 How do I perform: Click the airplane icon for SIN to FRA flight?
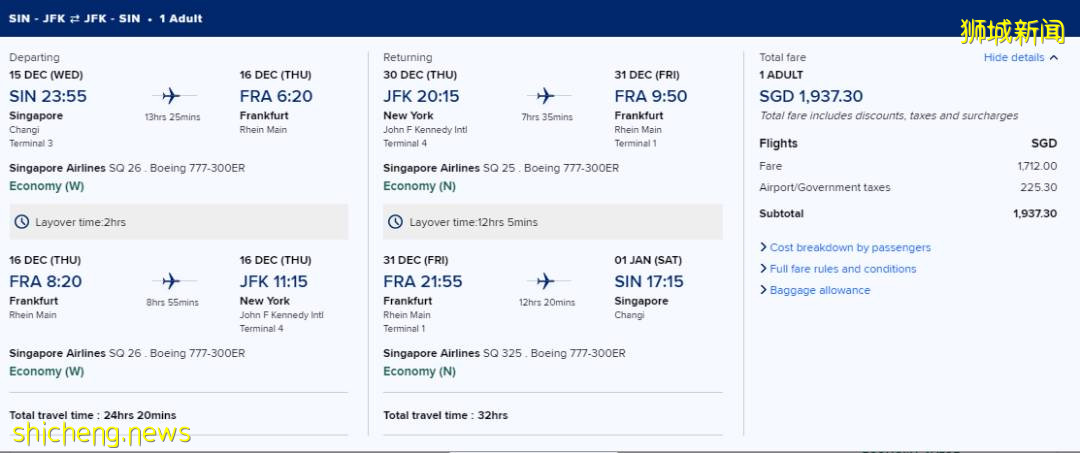[x=170, y=96]
